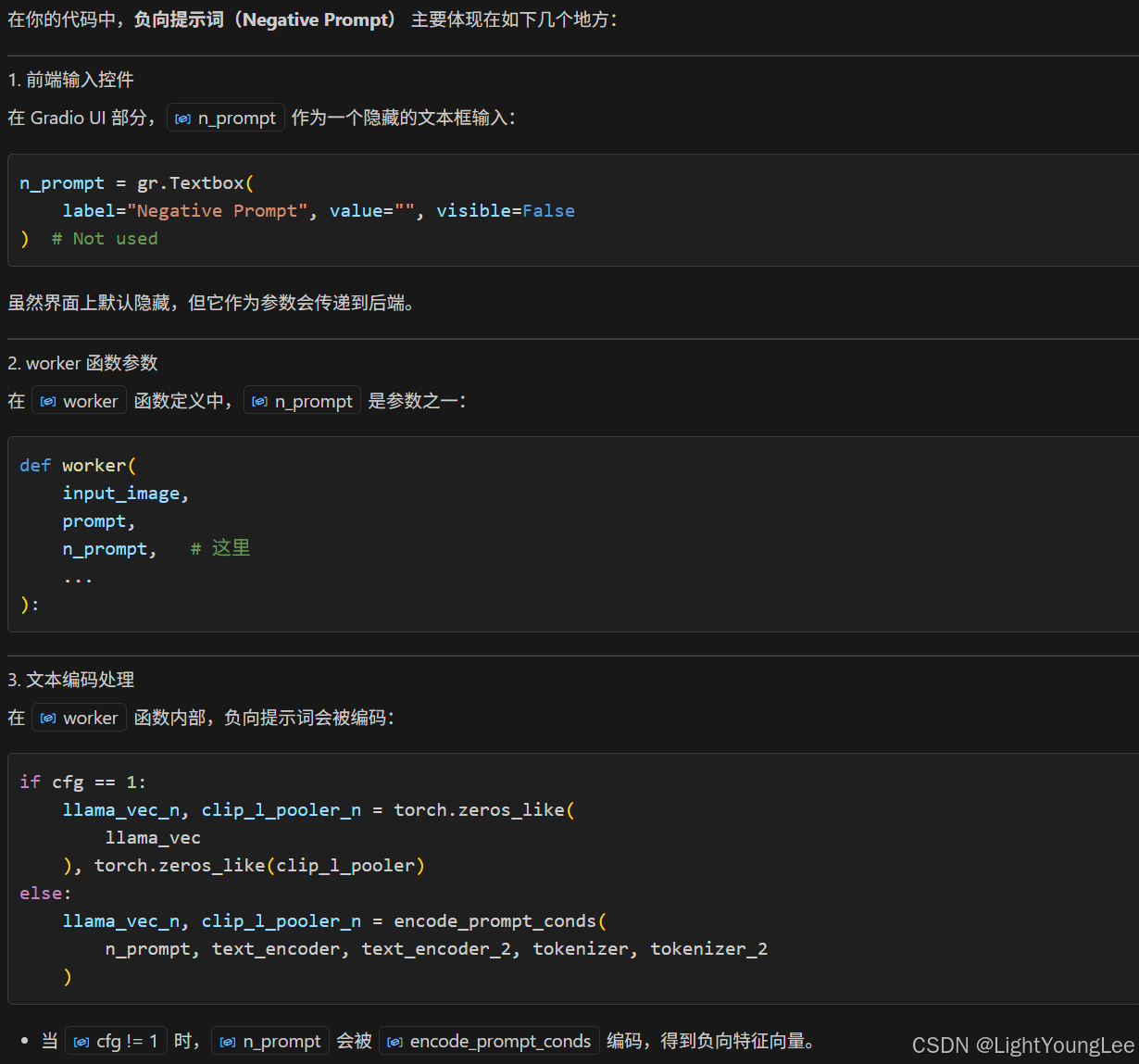This screenshot has height=1064, width=1139.
Task: Click the "input_image," parameter line
Action: [126, 494]
